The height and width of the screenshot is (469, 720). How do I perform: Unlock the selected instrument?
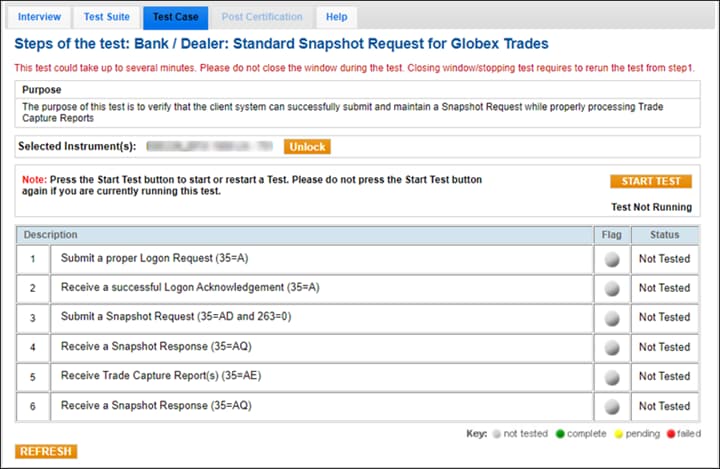[x=307, y=147]
